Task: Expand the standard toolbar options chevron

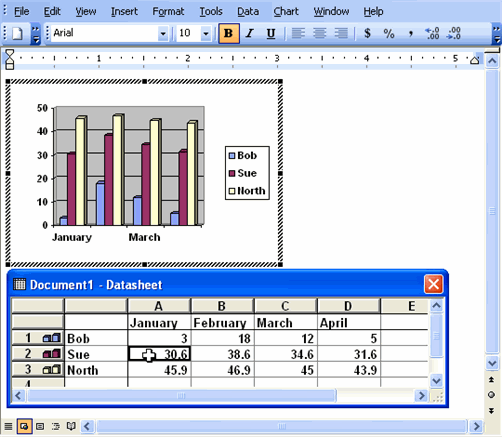Action: click(x=36, y=34)
